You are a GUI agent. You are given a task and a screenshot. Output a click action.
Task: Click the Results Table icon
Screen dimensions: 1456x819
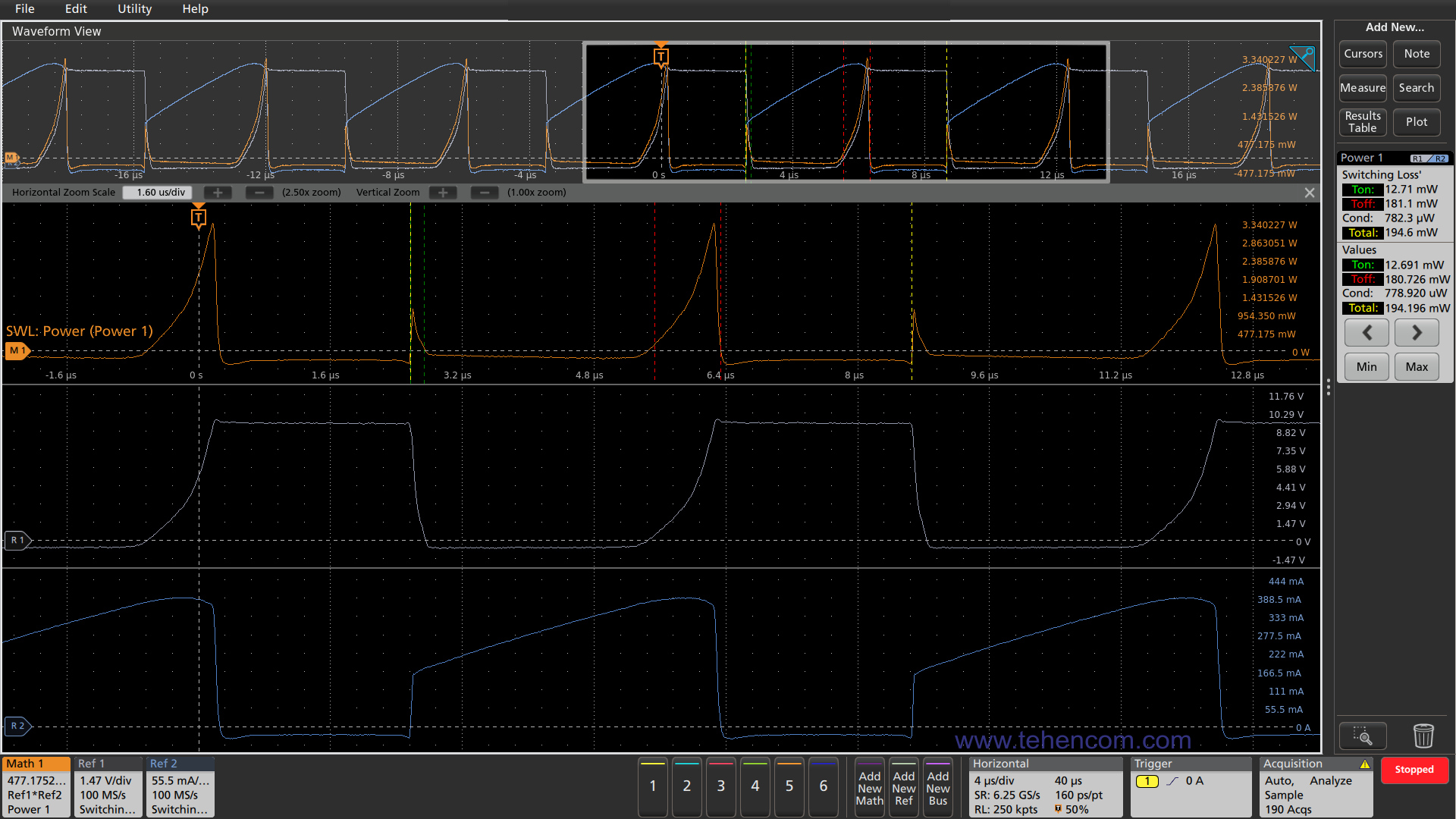point(1363,122)
